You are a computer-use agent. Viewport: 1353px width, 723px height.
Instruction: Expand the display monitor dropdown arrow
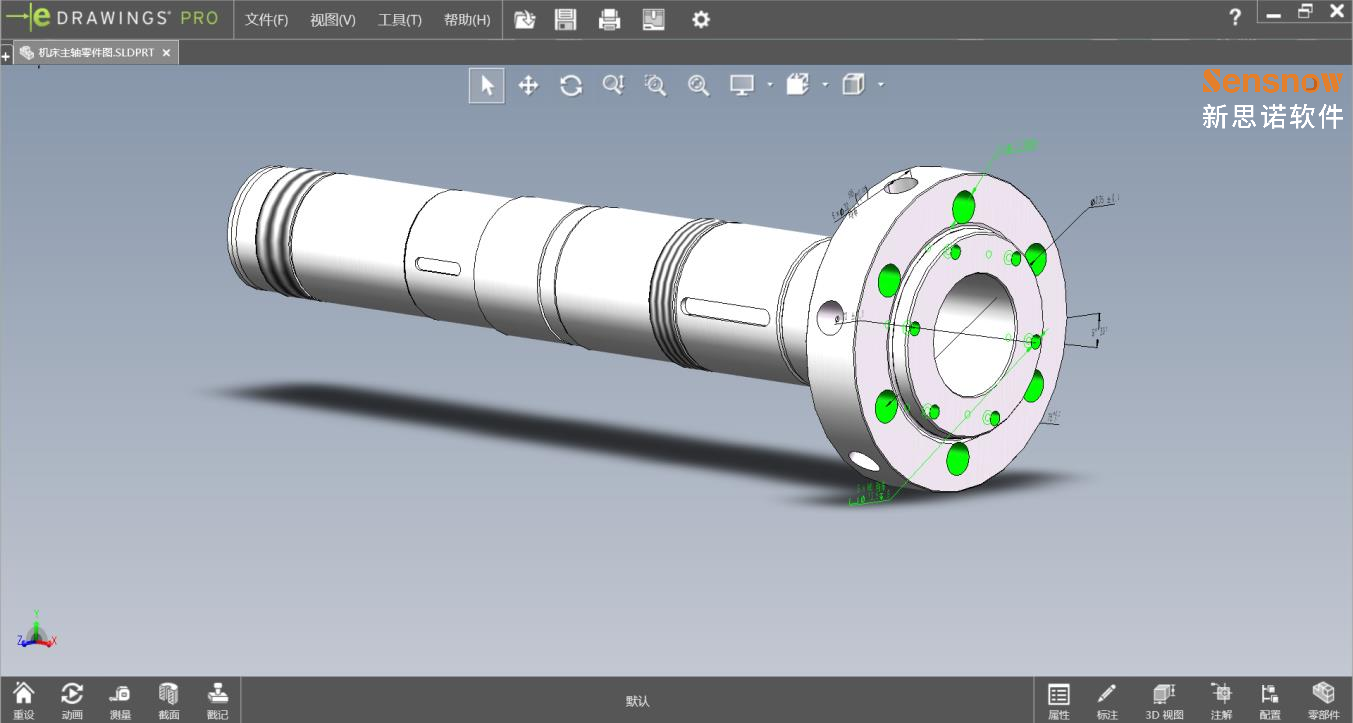tap(769, 85)
